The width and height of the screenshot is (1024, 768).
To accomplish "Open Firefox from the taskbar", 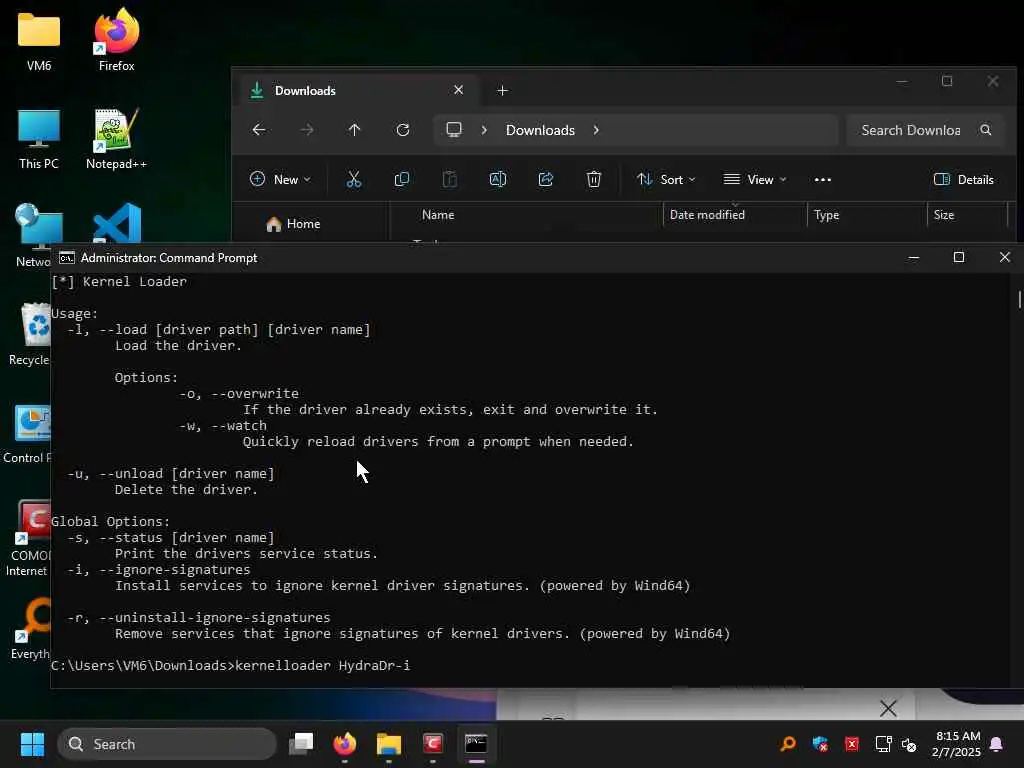I will 345,744.
